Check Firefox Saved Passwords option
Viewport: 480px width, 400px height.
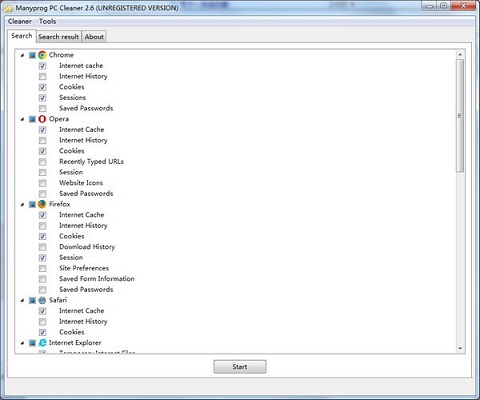tap(42, 290)
